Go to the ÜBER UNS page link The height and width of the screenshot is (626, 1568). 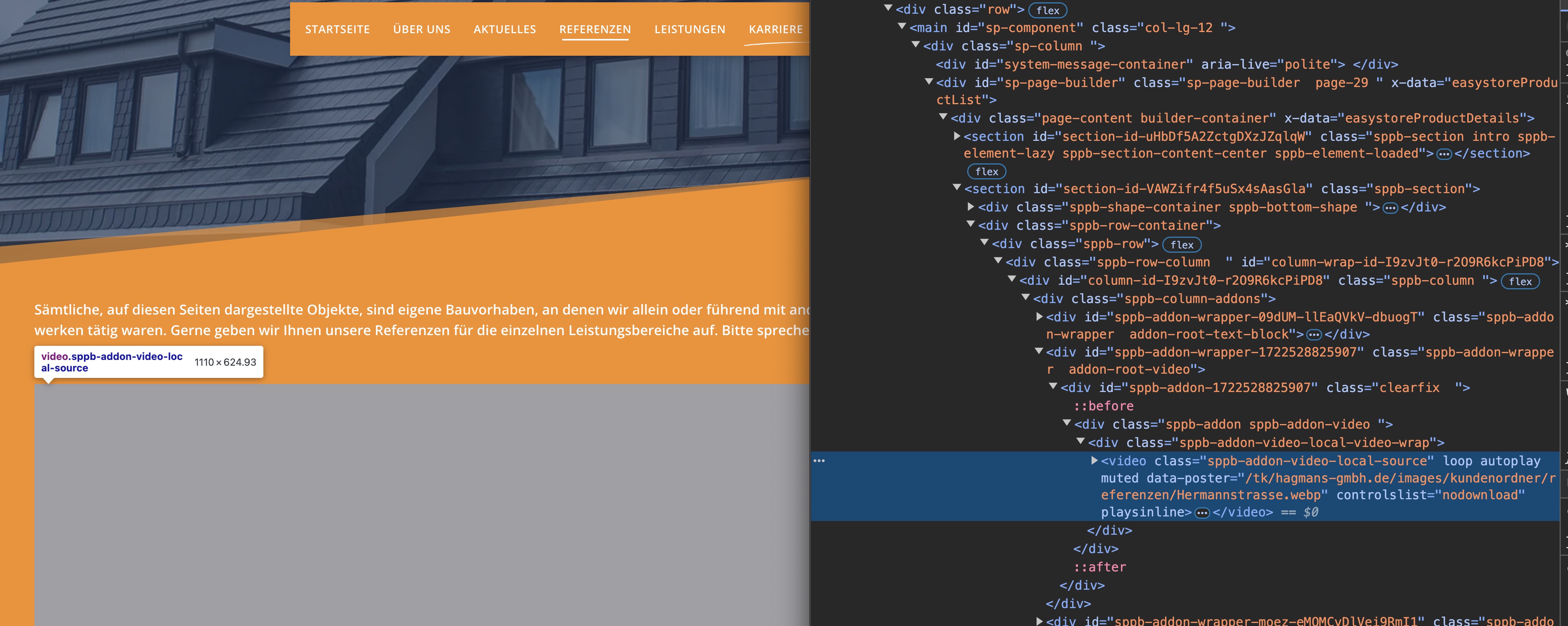coord(421,29)
